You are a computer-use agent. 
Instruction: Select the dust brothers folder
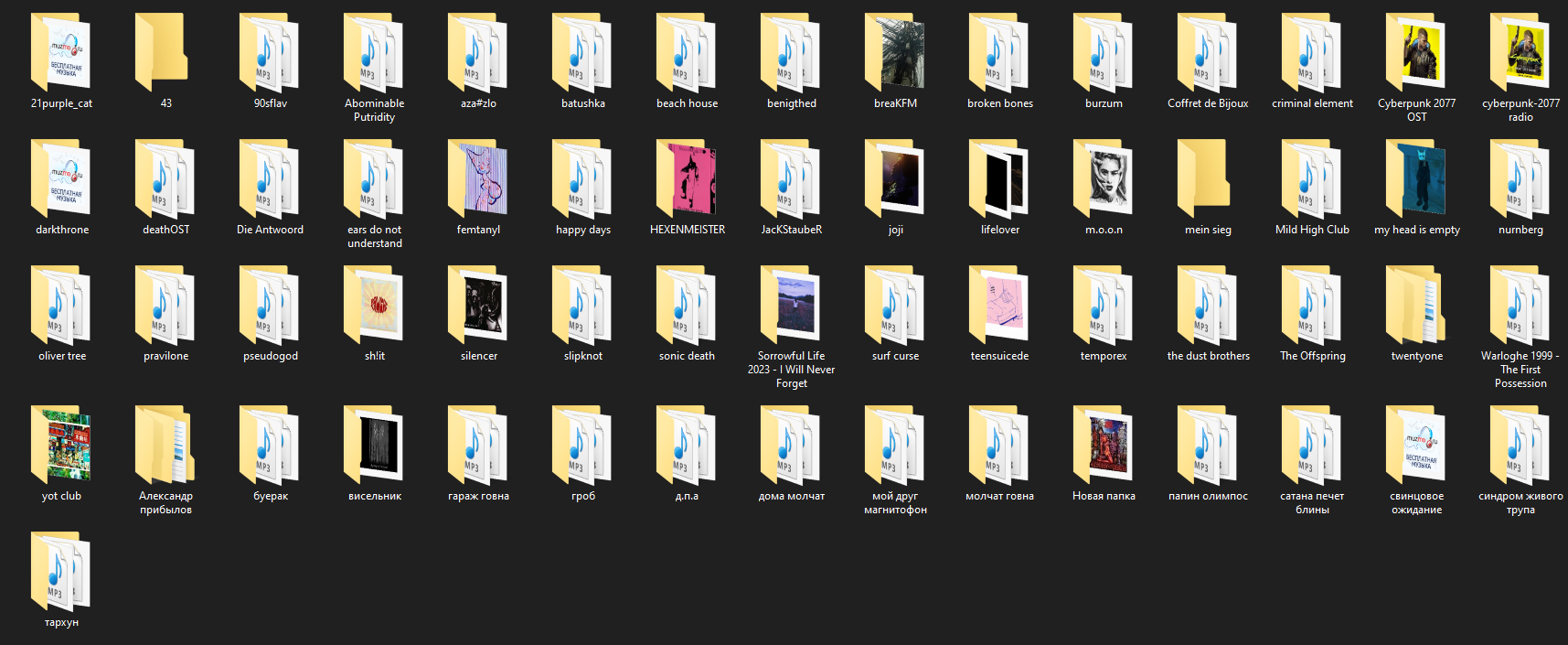pyautogui.click(x=1208, y=304)
